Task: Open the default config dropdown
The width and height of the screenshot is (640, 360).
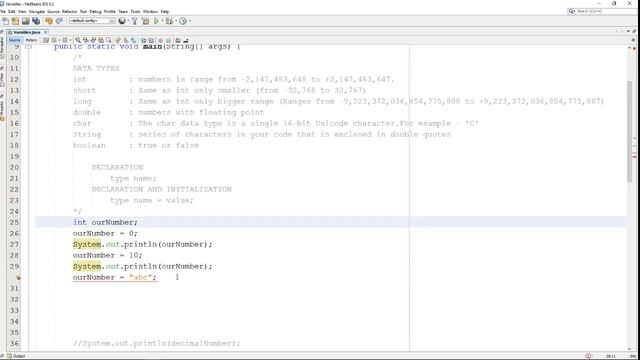Action: click(92, 21)
